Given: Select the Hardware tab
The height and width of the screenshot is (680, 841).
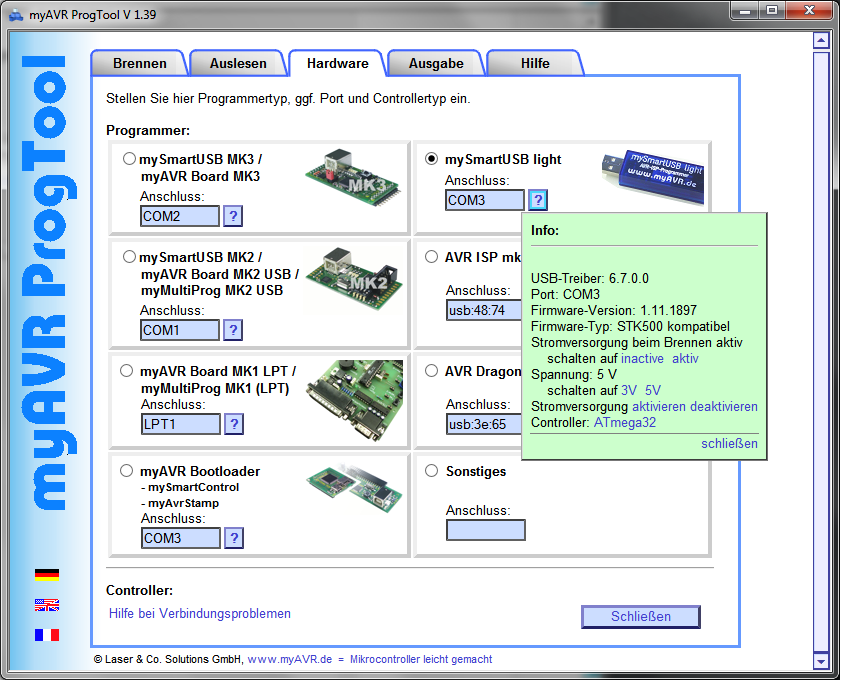Looking at the screenshot, I should (x=338, y=63).
